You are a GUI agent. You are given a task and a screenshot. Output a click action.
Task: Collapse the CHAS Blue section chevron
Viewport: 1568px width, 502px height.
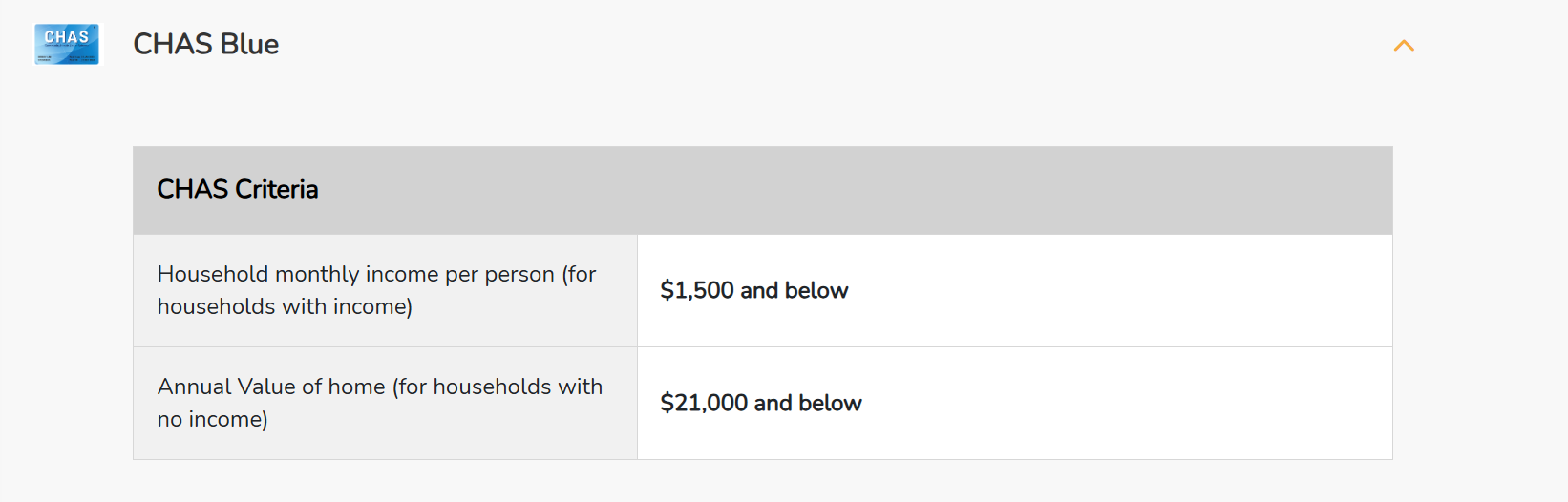[x=1404, y=46]
